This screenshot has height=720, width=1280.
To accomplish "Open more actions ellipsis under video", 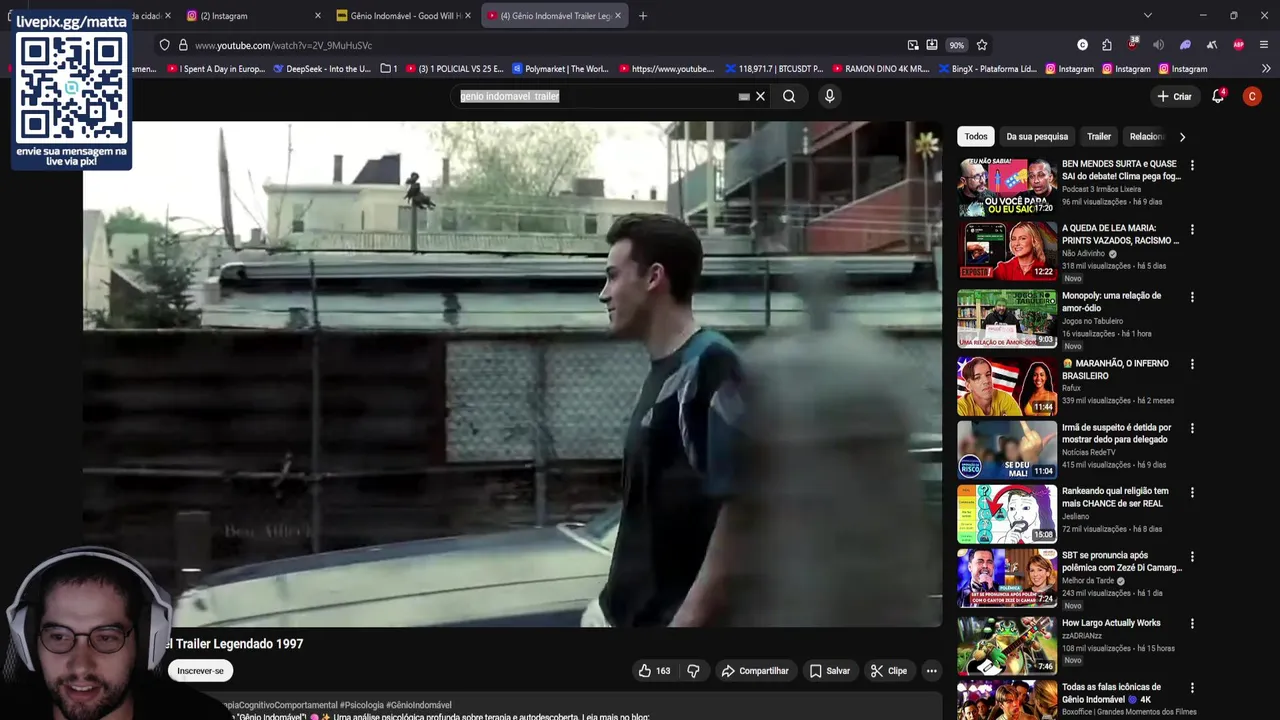I will point(931,671).
